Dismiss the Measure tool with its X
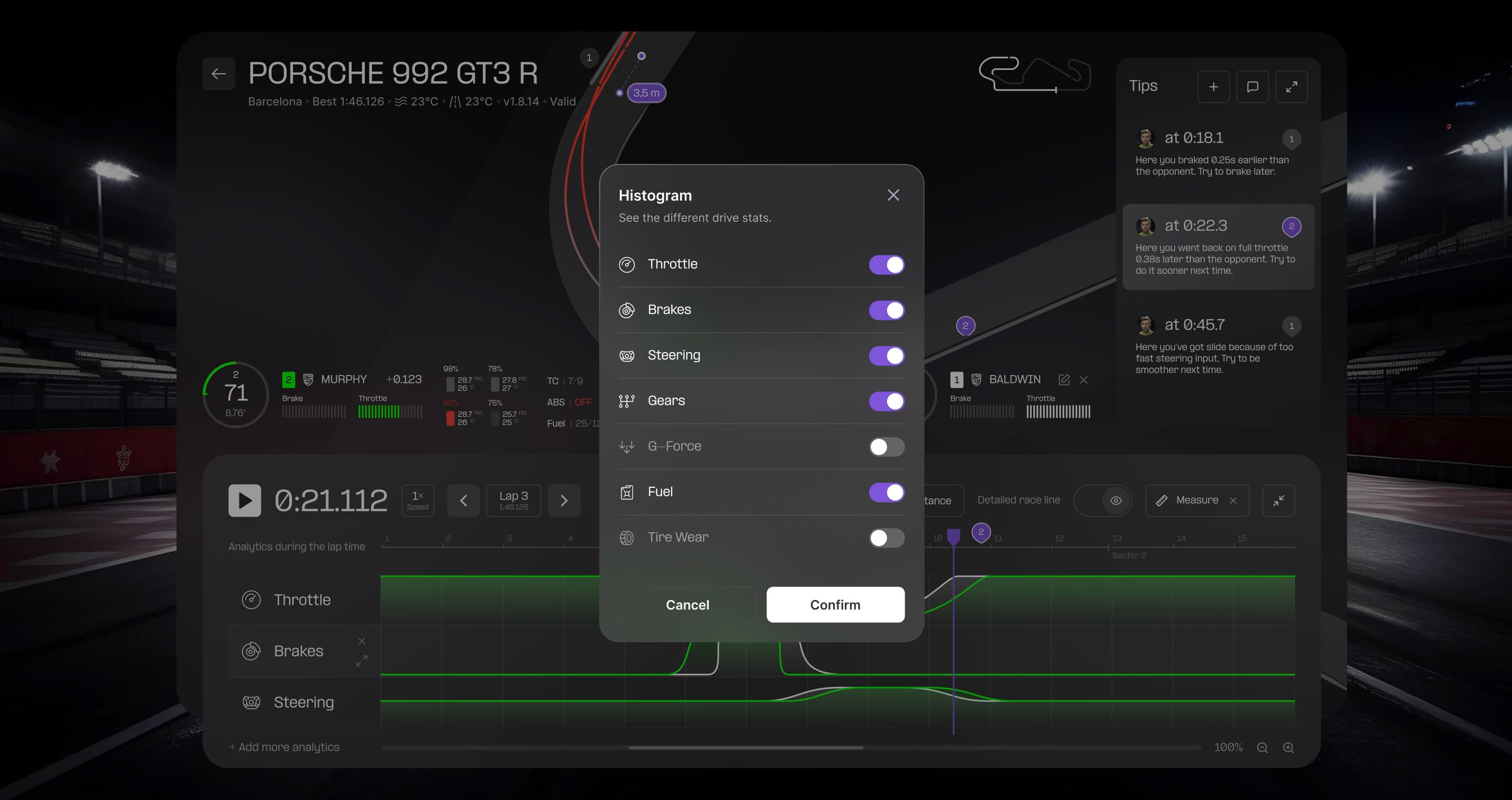Image resolution: width=1512 pixels, height=800 pixels. click(x=1233, y=501)
